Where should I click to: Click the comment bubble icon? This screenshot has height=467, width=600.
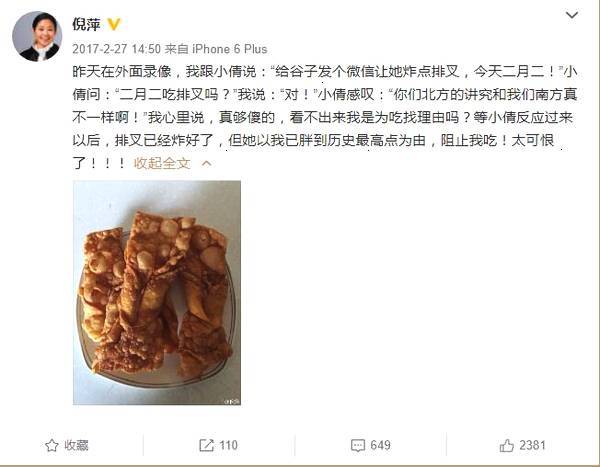click(358, 445)
